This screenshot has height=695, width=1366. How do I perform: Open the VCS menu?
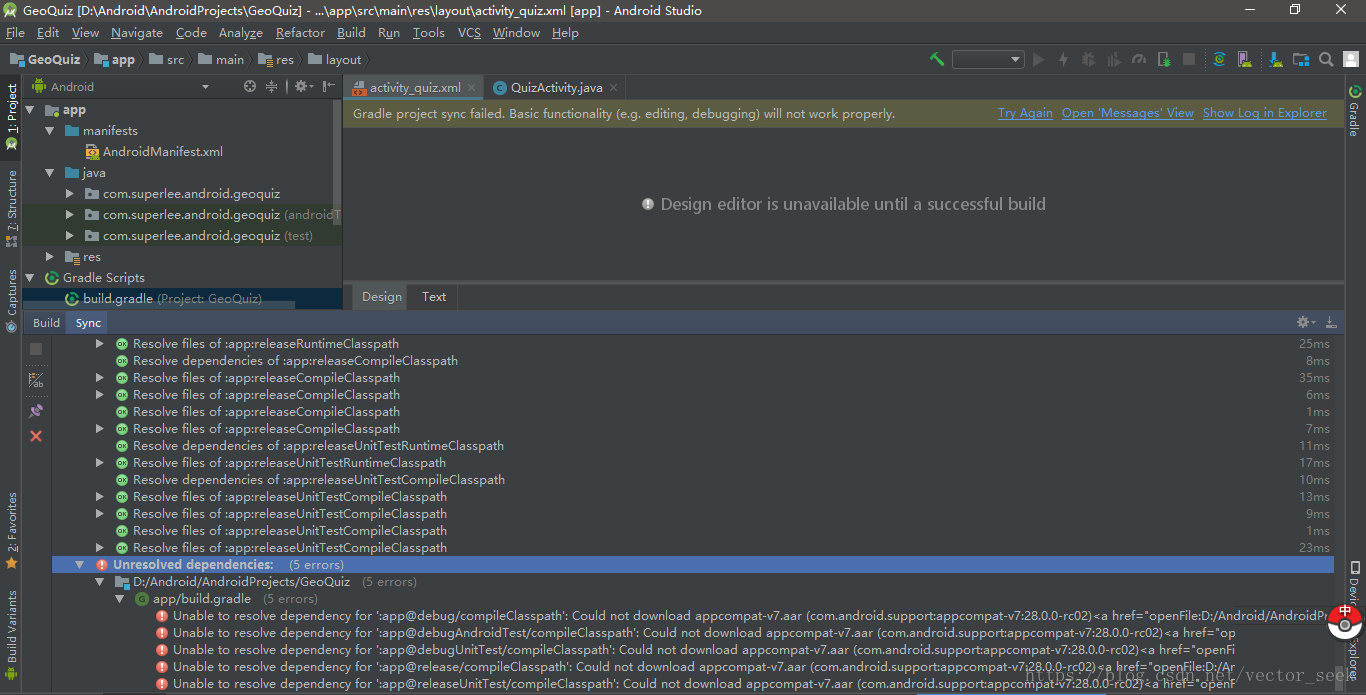tap(469, 33)
